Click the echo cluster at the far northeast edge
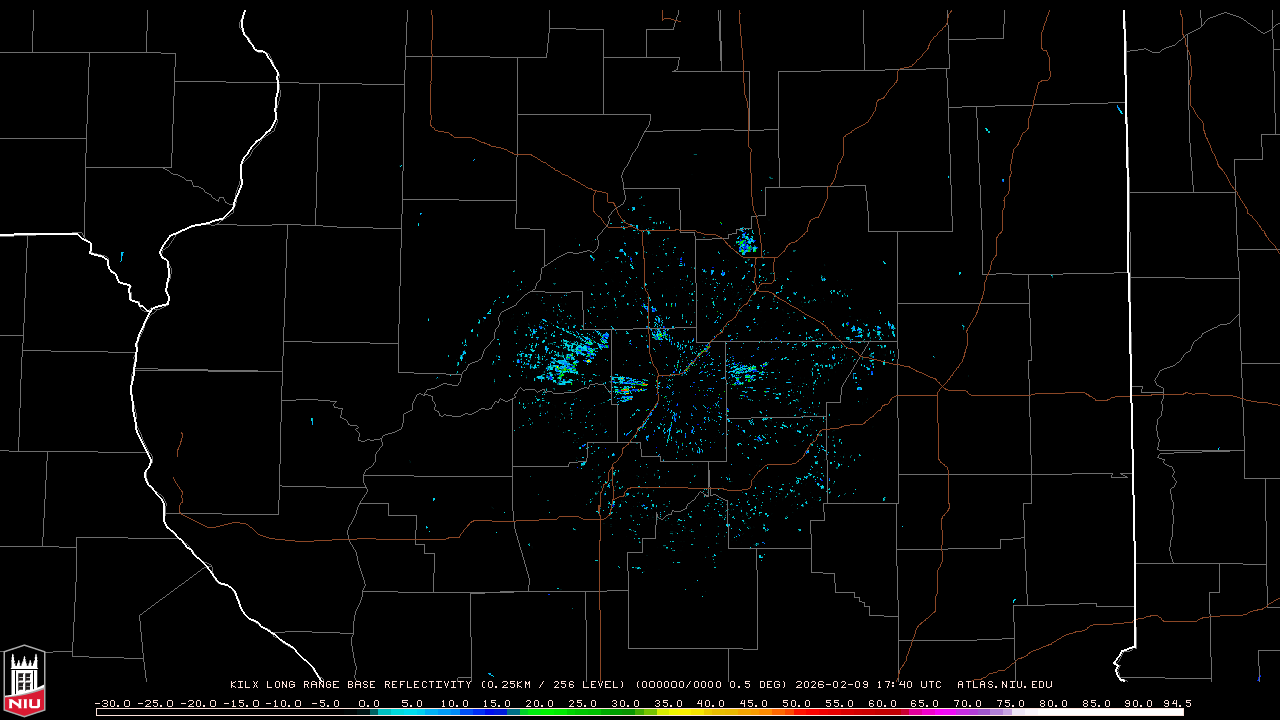The image size is (1280, 720). [870, 331]
